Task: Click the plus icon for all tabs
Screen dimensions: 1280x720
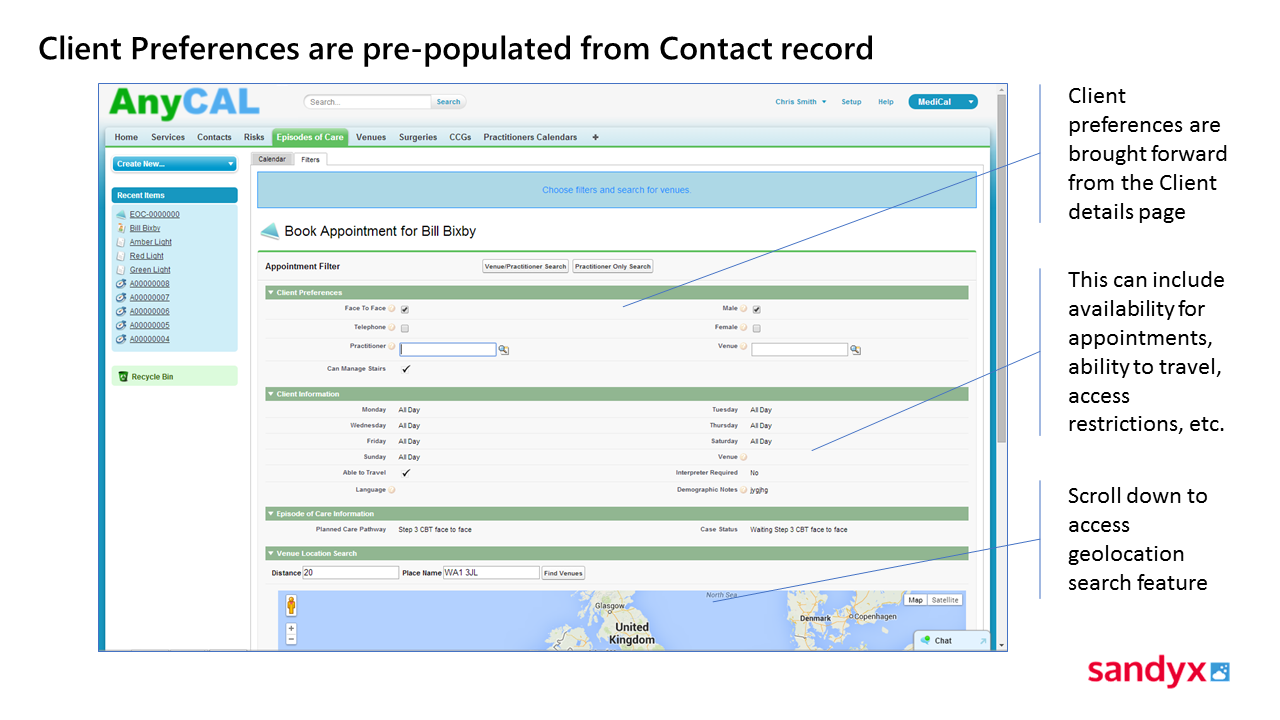Action: pos(595,137)
